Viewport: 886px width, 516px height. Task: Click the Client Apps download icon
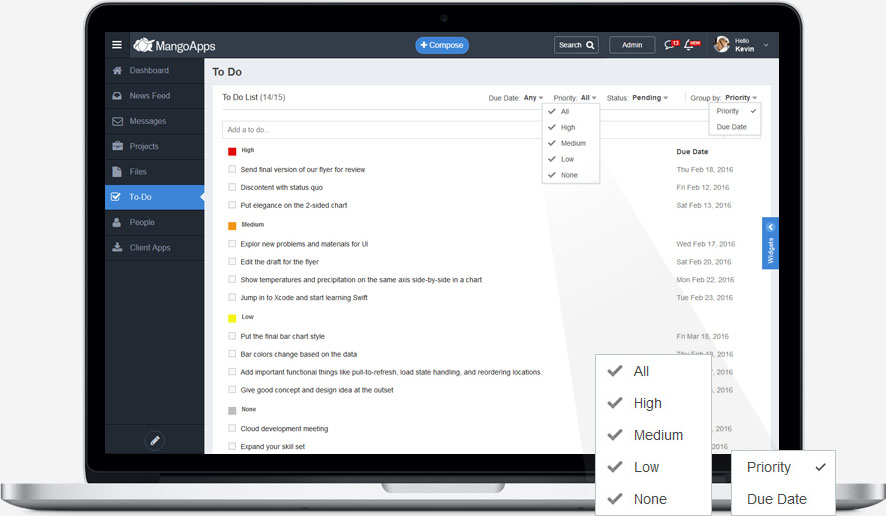pyautogui.click(x=117, y=248)
